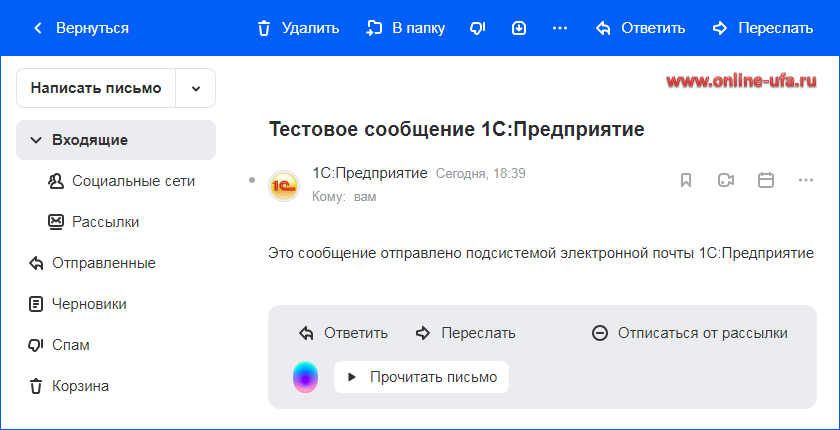Click the 1C sender avatar
840x430 pixels.
284,186
